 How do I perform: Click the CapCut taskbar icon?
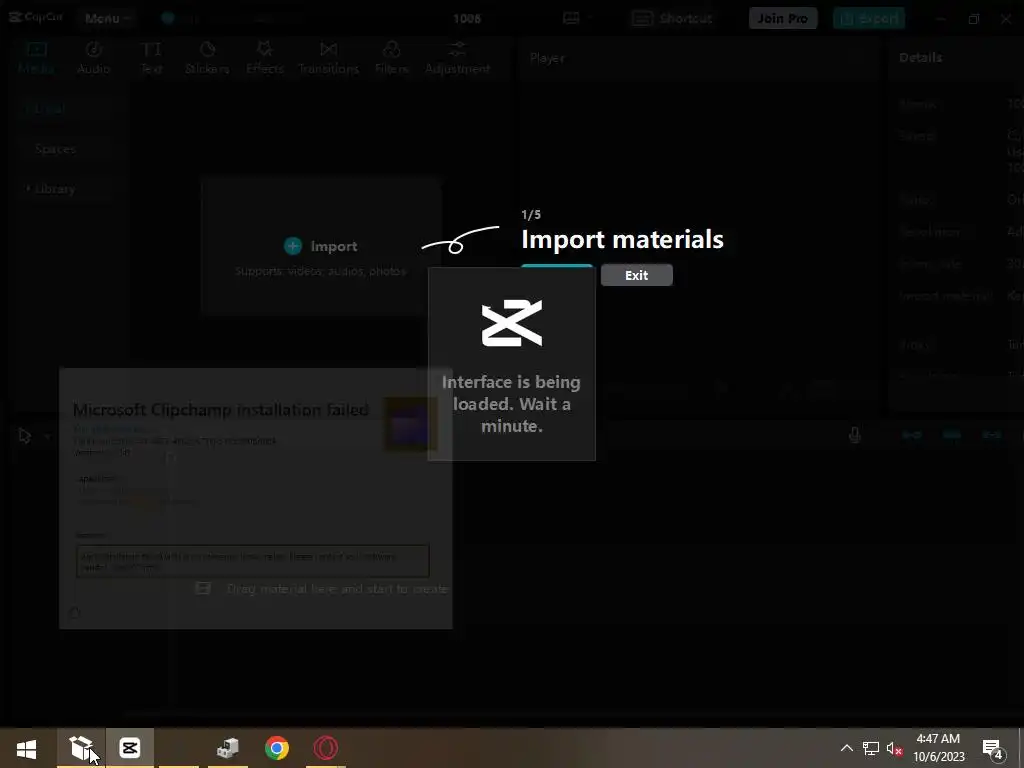[130, 748]
